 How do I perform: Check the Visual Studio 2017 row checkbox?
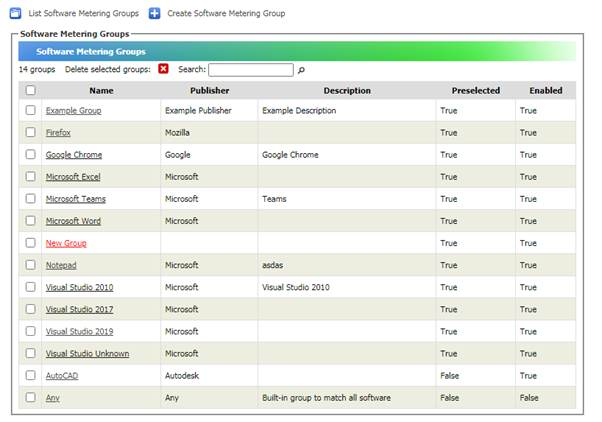pyautogui.click(x=31, y=309)
